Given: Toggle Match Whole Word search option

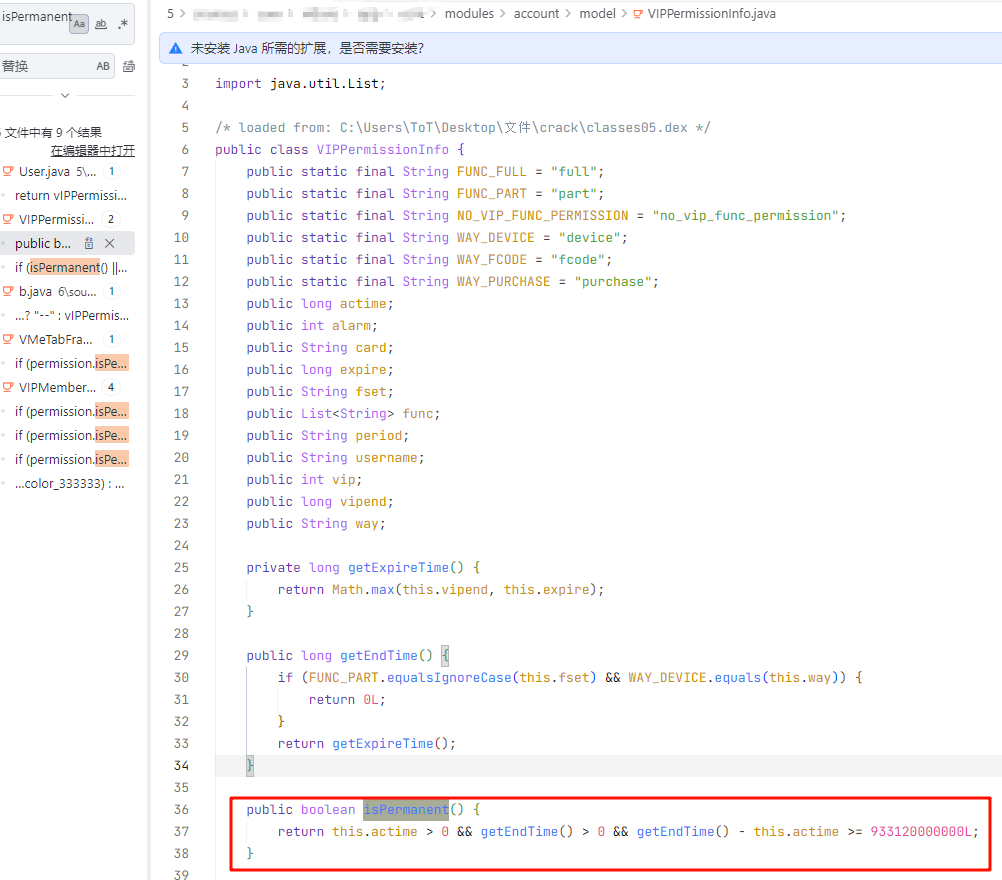Looking at the screenshot, I should 101,24.
